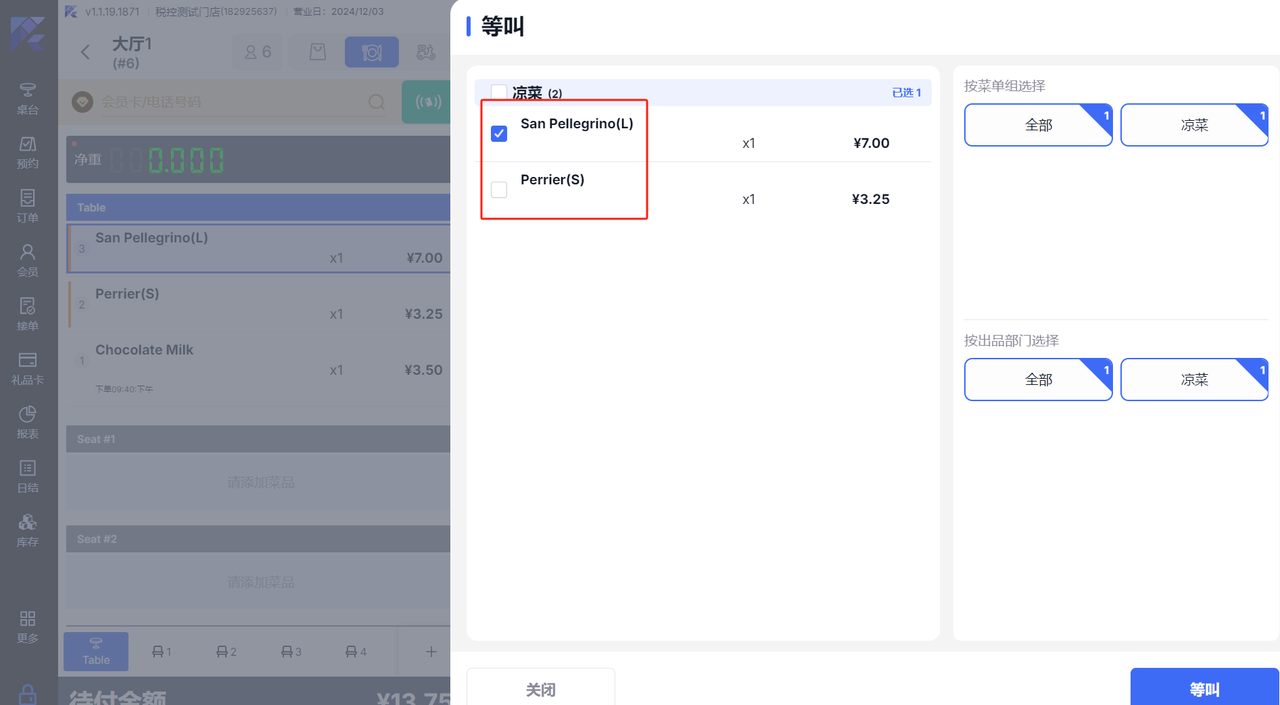Click the Seat #1 header
This screenshot has height=705, width=1280.
(258, 439)
